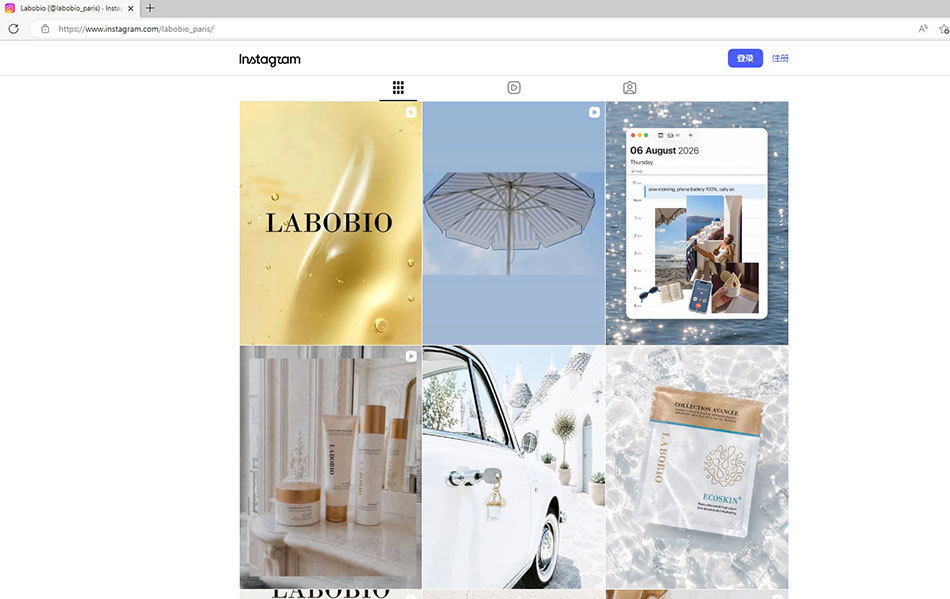Screen dimensions: 950x599
Task: Switch to the Reels tab
Action: click(x=514, y=88)
